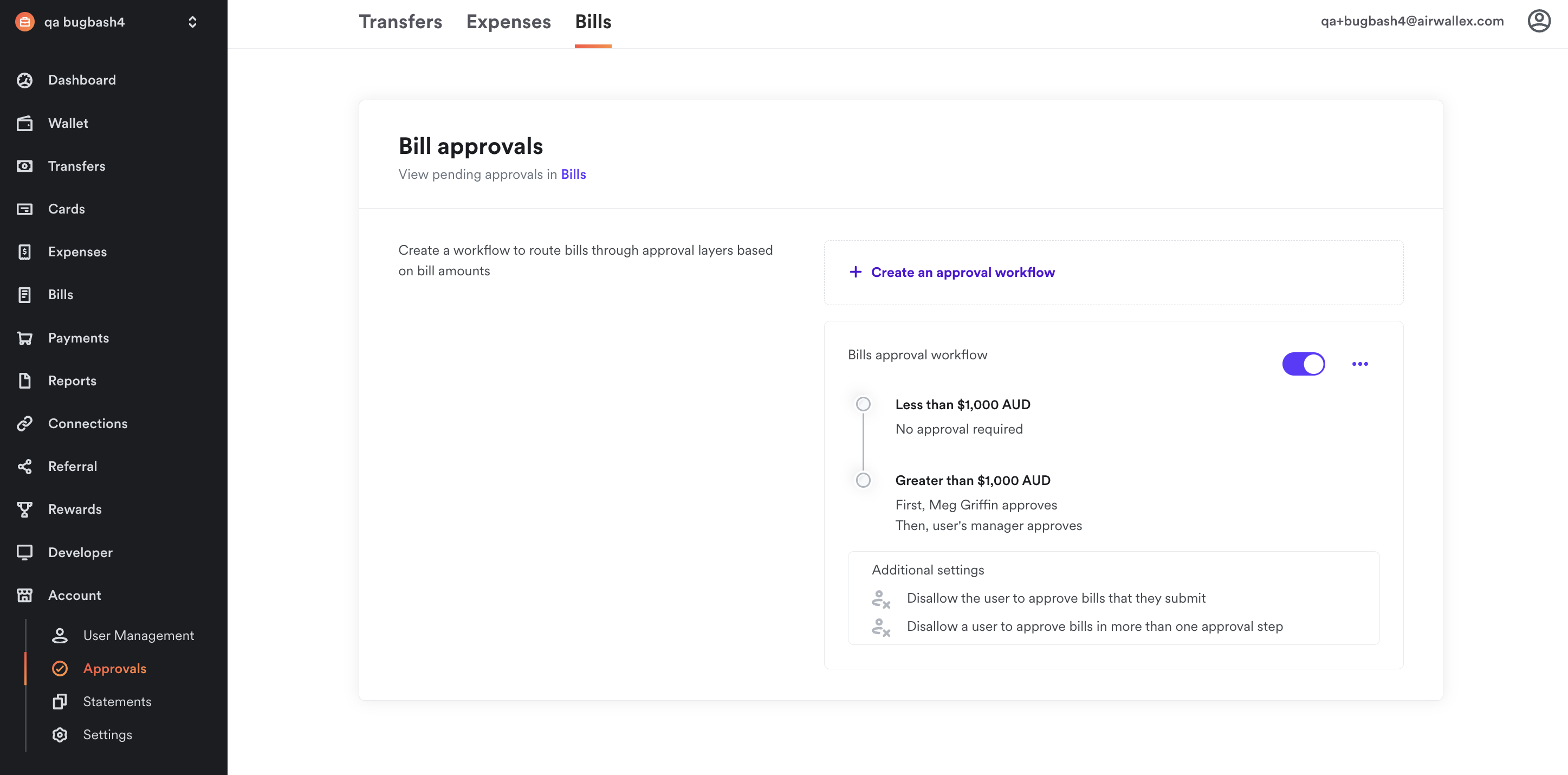Click the plus icon for new workflow
The image size is (1568, 775).
point(855,272)
